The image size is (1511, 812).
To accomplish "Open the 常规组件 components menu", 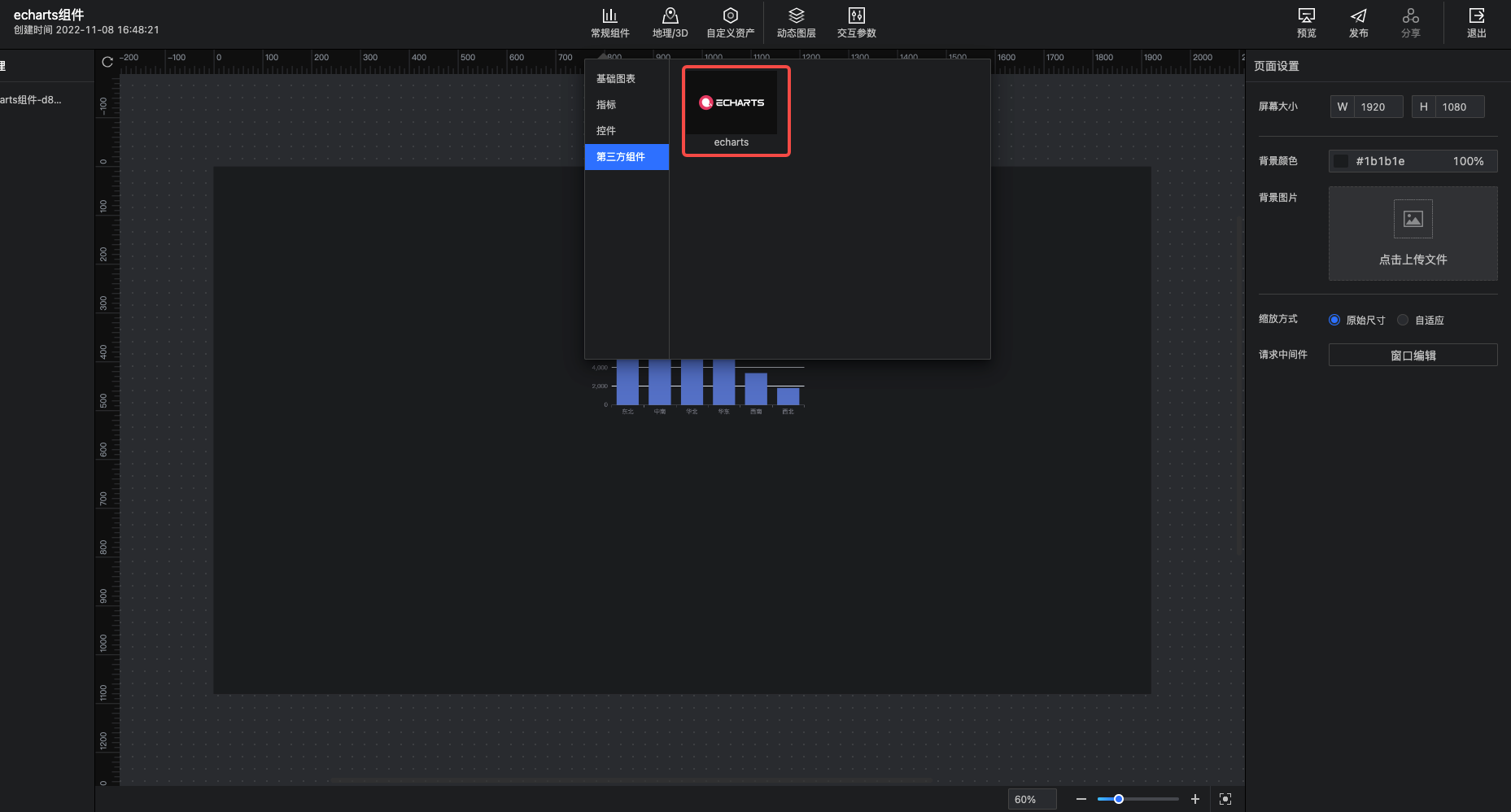I will click(609, 22).
